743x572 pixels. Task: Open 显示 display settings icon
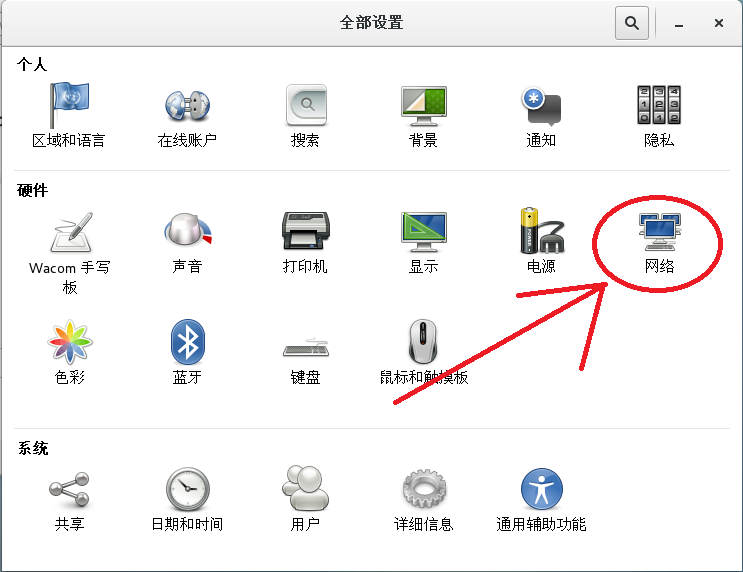click(x=424, y=232)
